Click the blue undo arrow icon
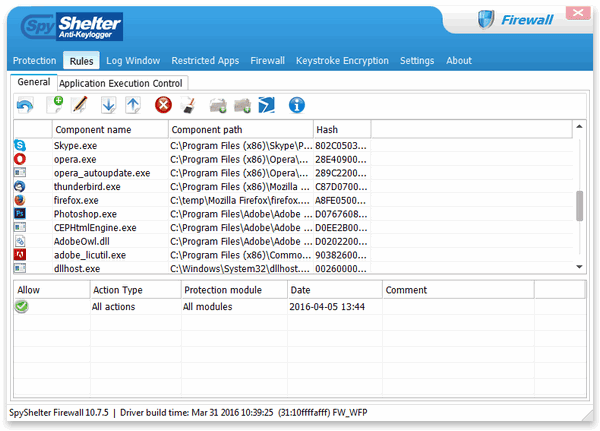This screenshot has width=600, height=431. point(25,105)
